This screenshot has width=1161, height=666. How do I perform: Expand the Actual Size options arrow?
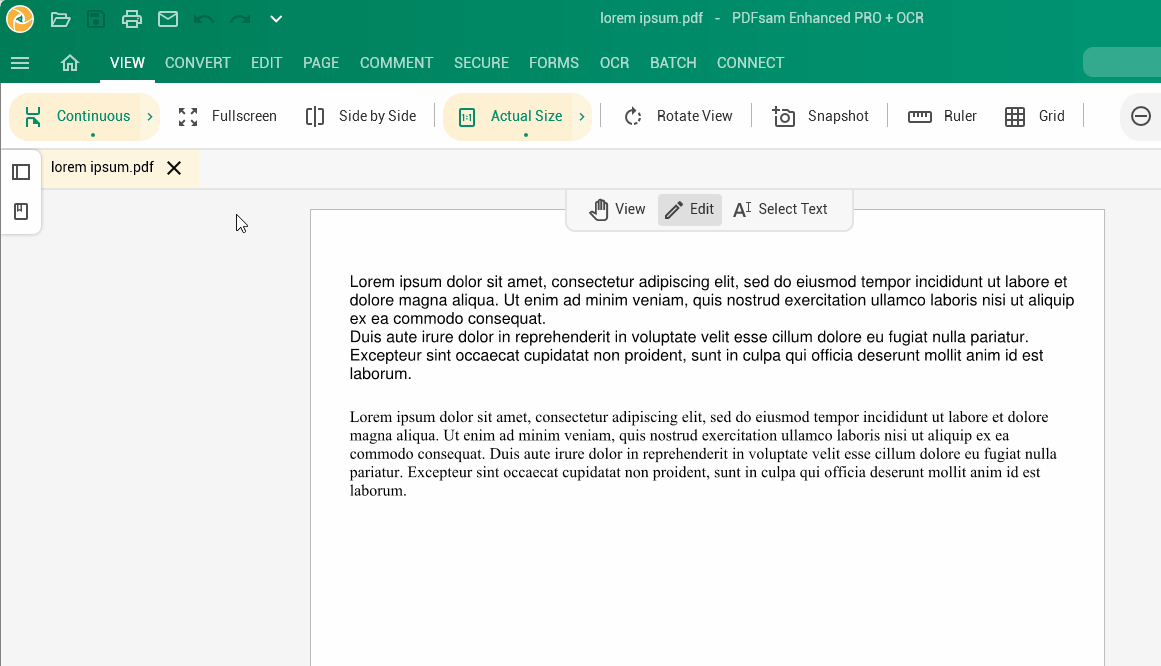pyautogui.click(x=582, y=116)
